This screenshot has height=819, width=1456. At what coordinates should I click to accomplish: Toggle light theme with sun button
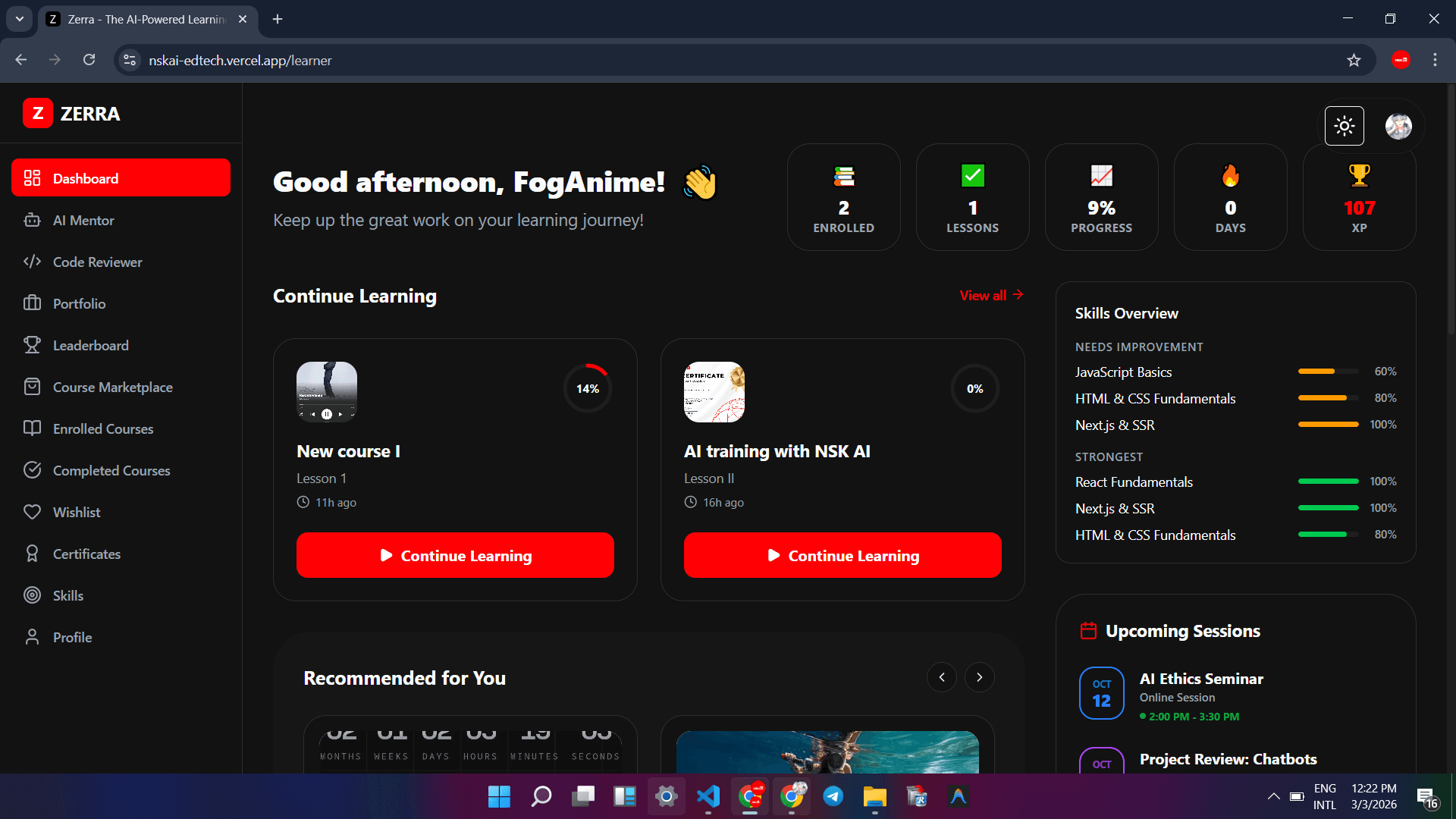1344,126
